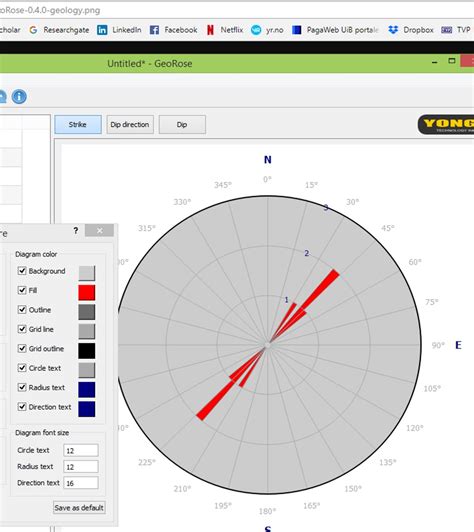Switch to the Dip direction tab
Screen dimensions: 474x532
pyautogui.click(x=130, y=125)
